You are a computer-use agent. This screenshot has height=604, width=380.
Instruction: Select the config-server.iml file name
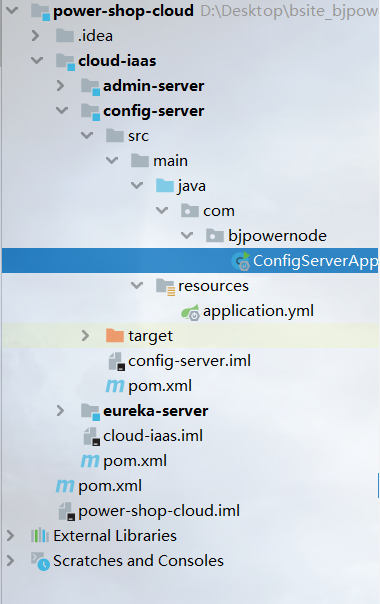pos(190,361)
